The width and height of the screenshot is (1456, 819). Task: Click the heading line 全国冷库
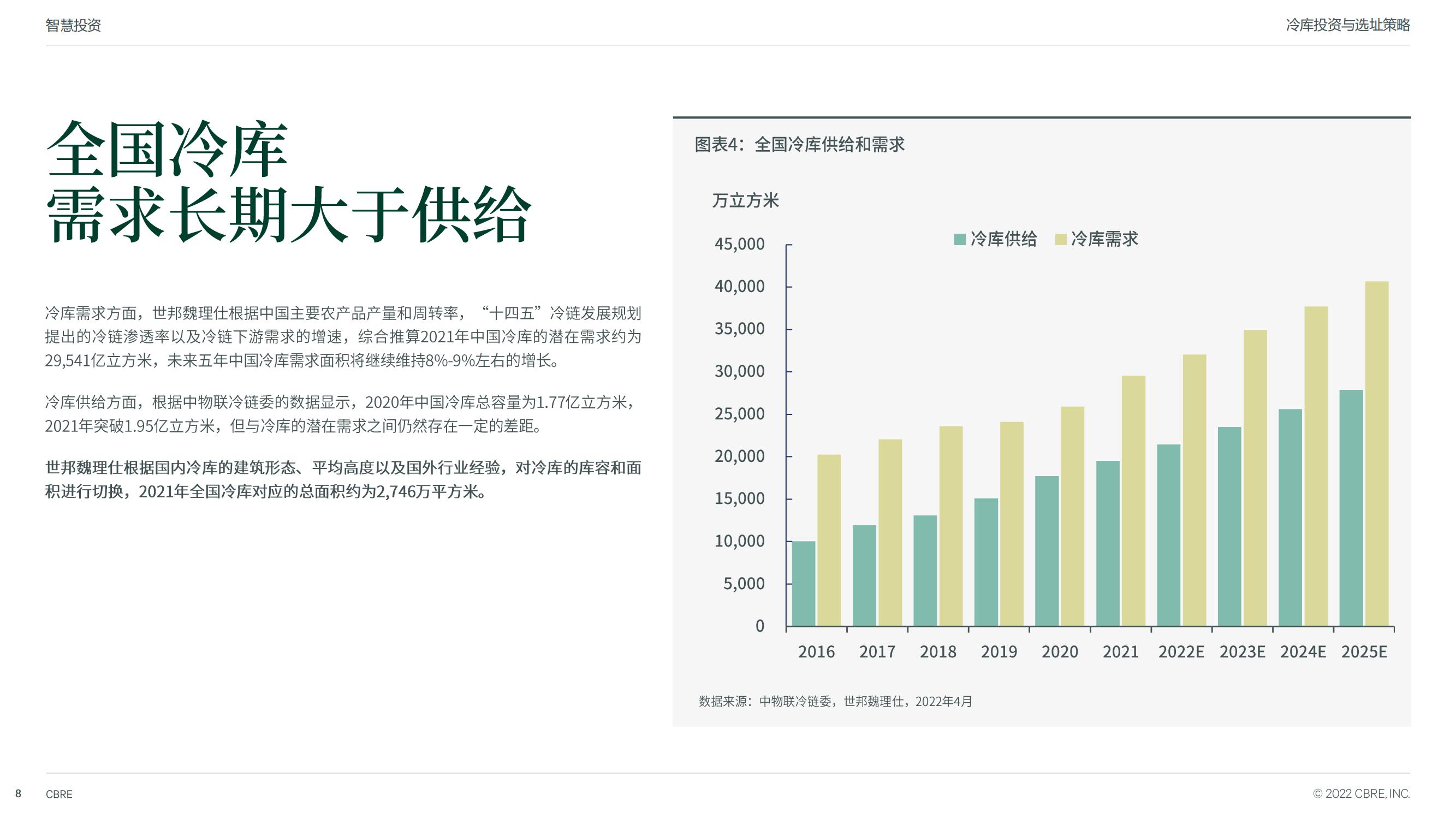pos(167,149)
